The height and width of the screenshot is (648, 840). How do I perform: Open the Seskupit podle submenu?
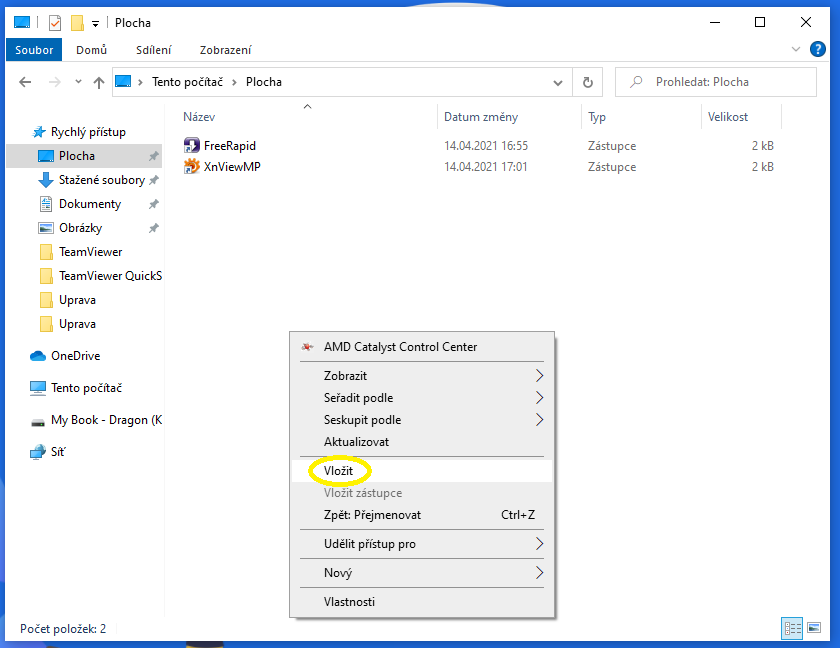pyautogui.click(x=422, y=420)
